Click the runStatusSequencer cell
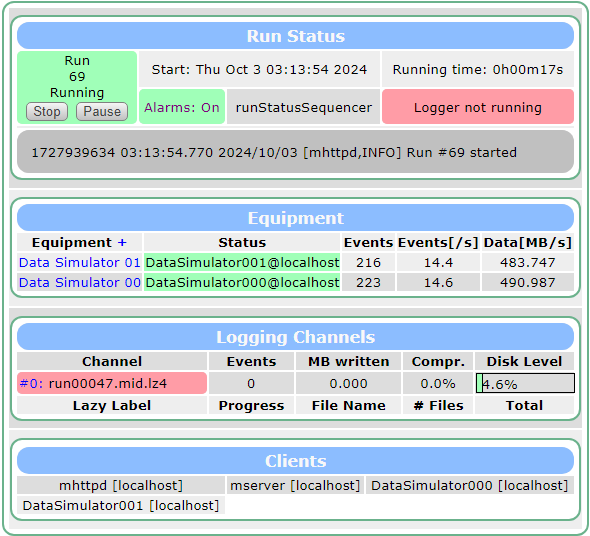Viewport: 590px width, 536px height. [x=304, y=107]
